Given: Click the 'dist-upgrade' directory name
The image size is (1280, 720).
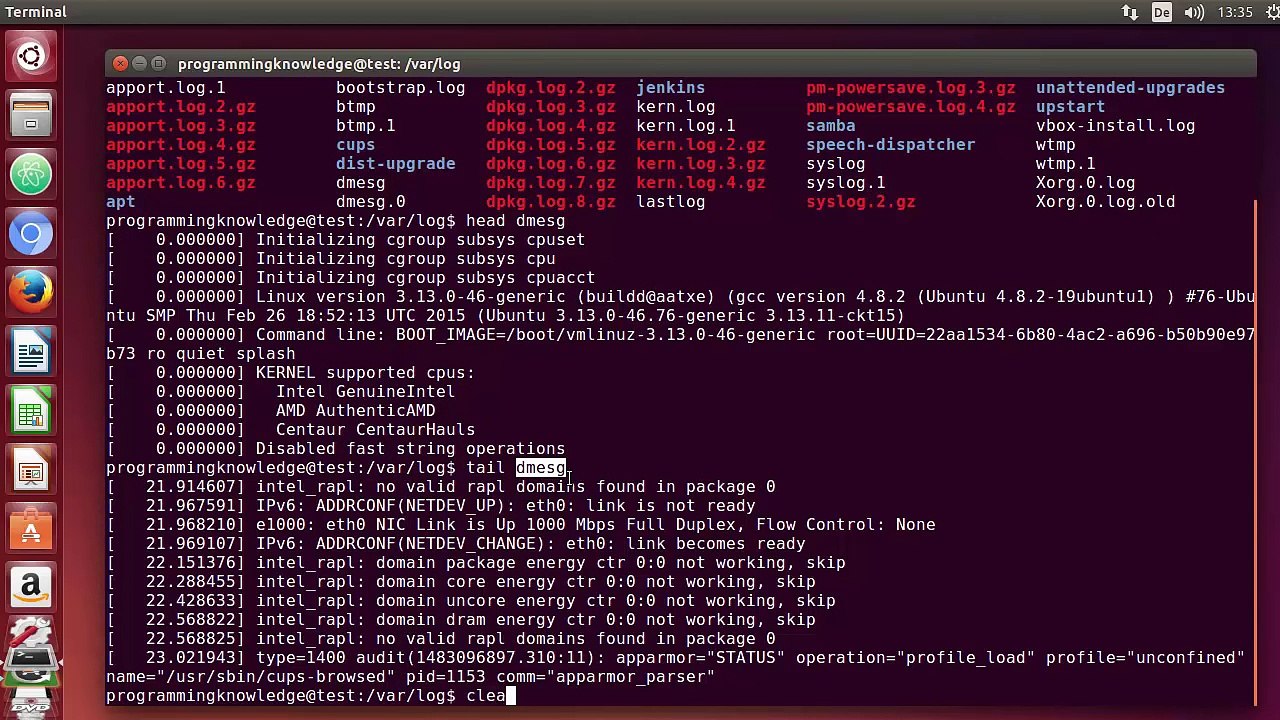Looking at the screenshot, I should pyautogui.click(x=396, y=164).
